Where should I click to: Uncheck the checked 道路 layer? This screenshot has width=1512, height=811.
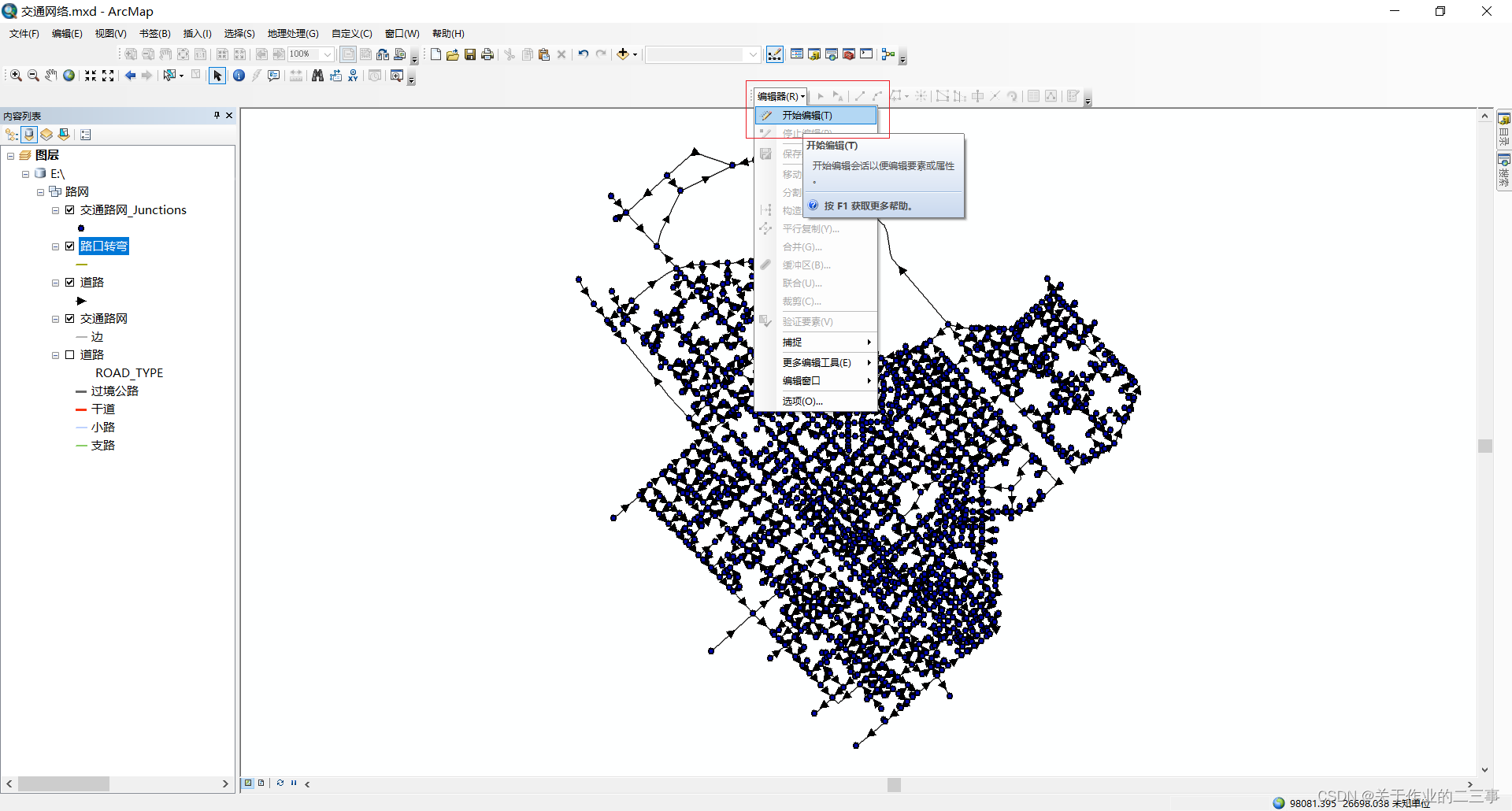click(x=70, y=283)
